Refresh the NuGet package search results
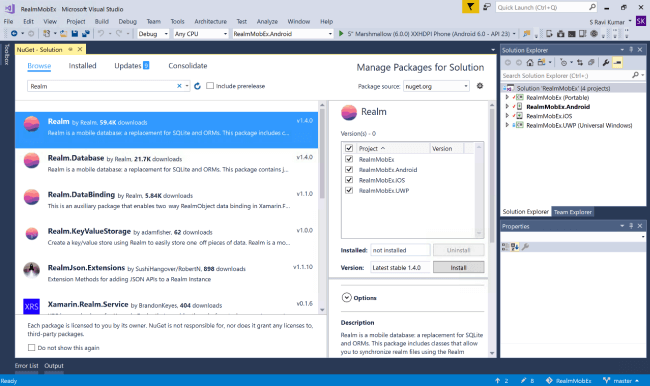The image size is (650, 386). (197, 86)
